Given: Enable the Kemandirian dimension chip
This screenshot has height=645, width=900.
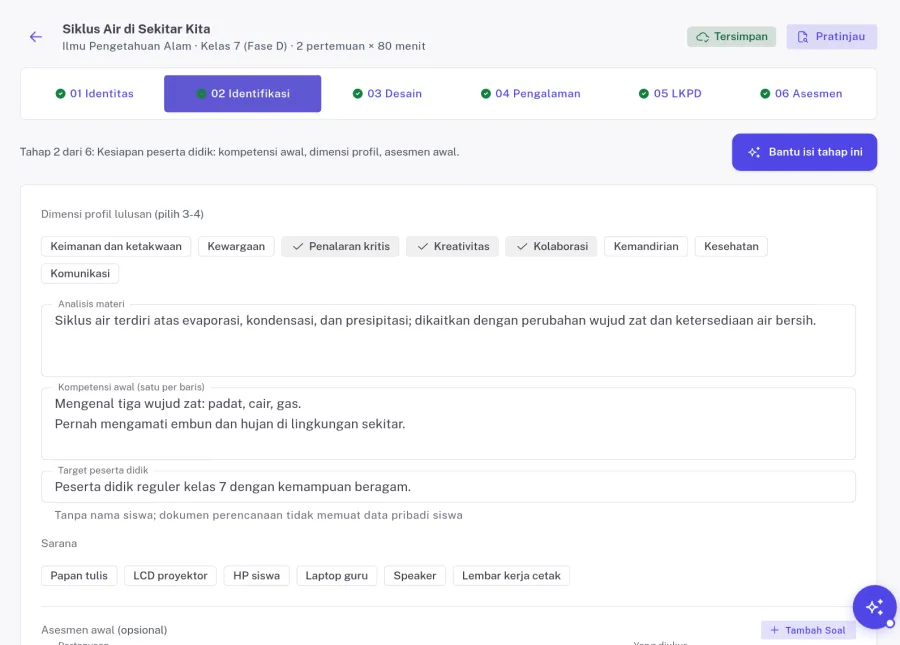Looking at the screenshot, I should click(646, 246).
